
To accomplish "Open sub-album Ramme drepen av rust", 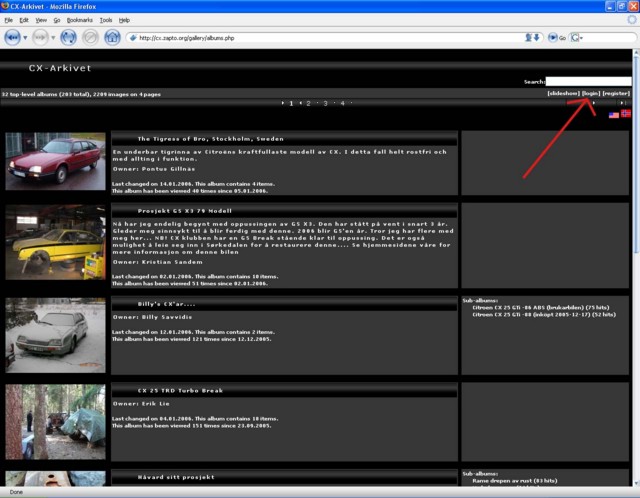I will point(514,480).
